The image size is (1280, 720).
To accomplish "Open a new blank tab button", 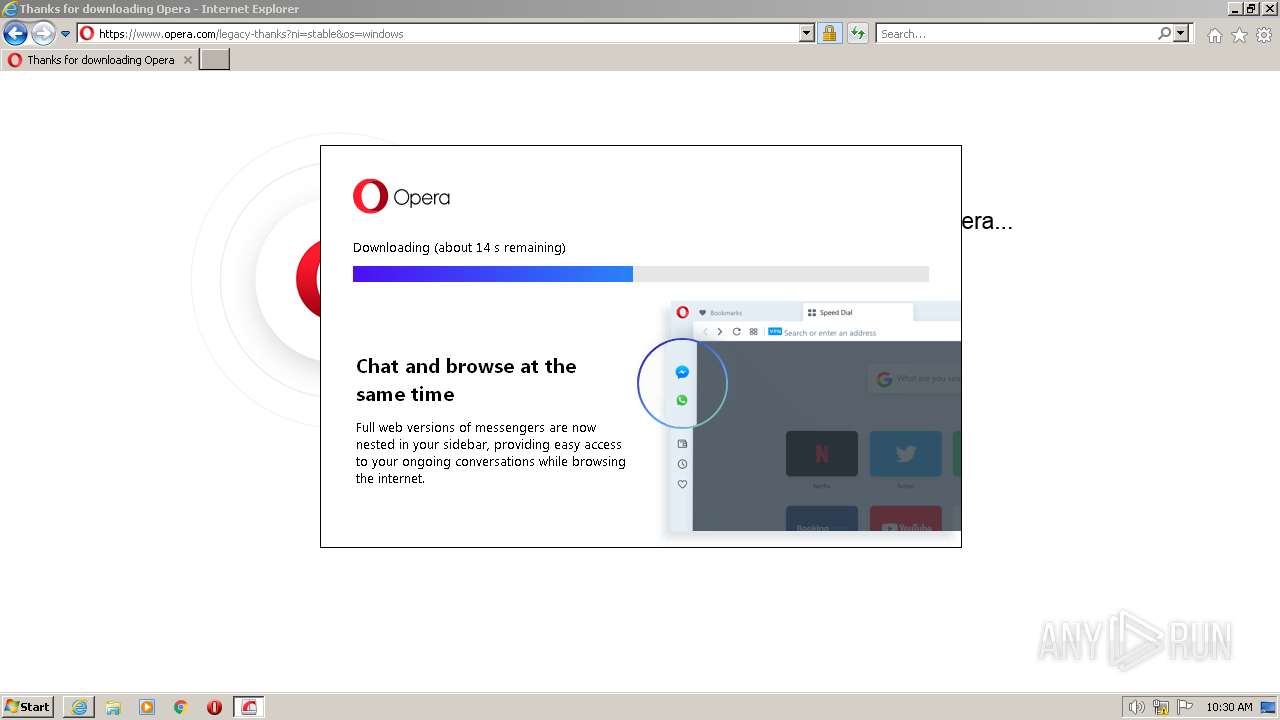I will pyautogui.click(x=215, y=60).
